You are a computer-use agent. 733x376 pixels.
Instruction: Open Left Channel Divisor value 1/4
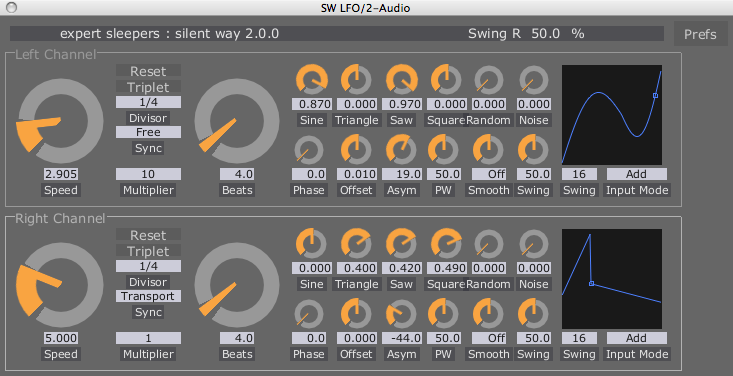click(x=148, y=102)
